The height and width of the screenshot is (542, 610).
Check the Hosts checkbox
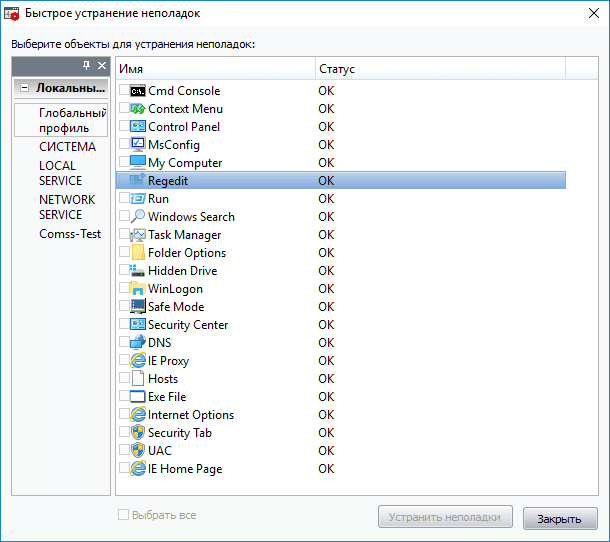(124, 379)
